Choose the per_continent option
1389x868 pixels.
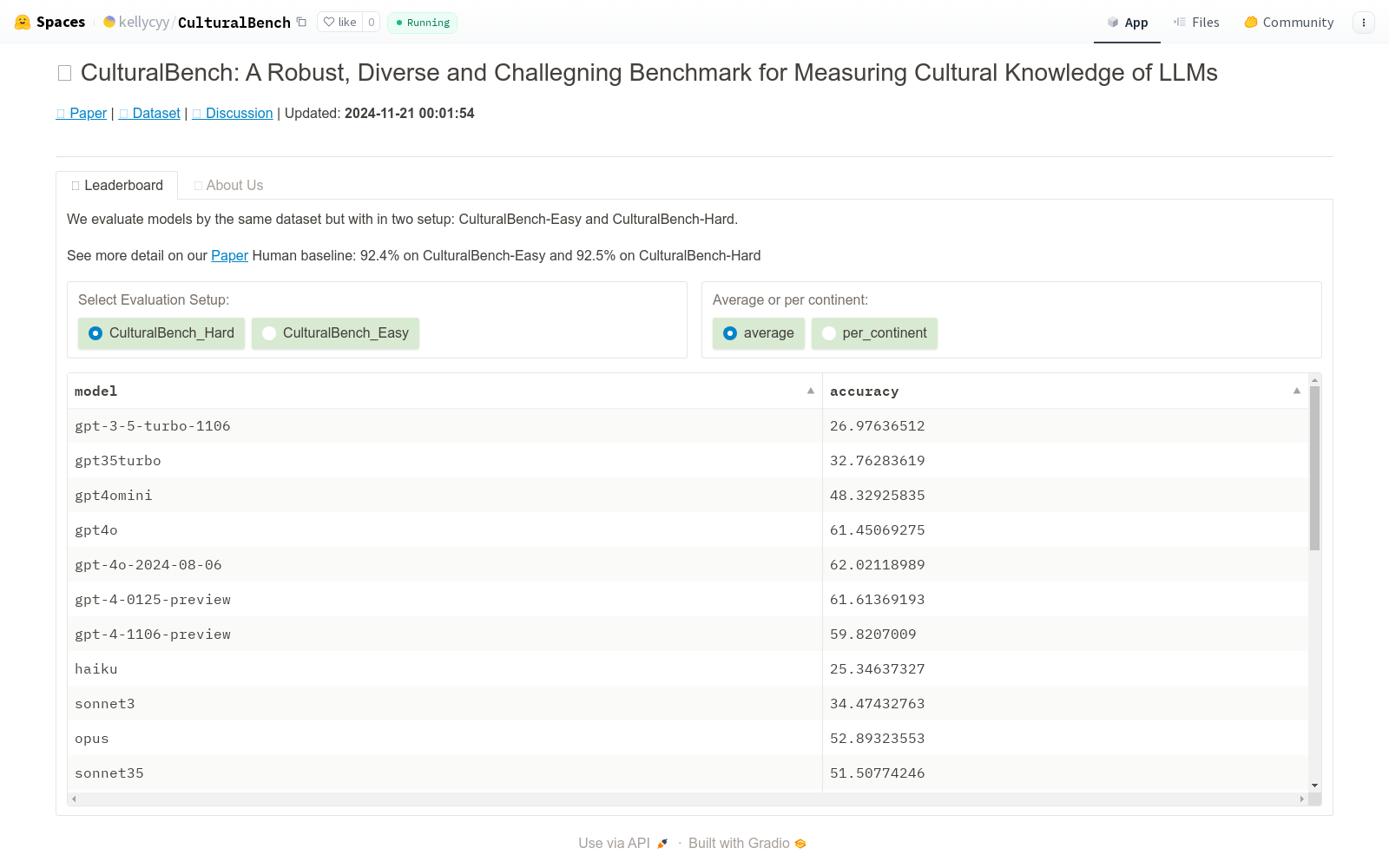pyautogui.click(x=874, y=333)
